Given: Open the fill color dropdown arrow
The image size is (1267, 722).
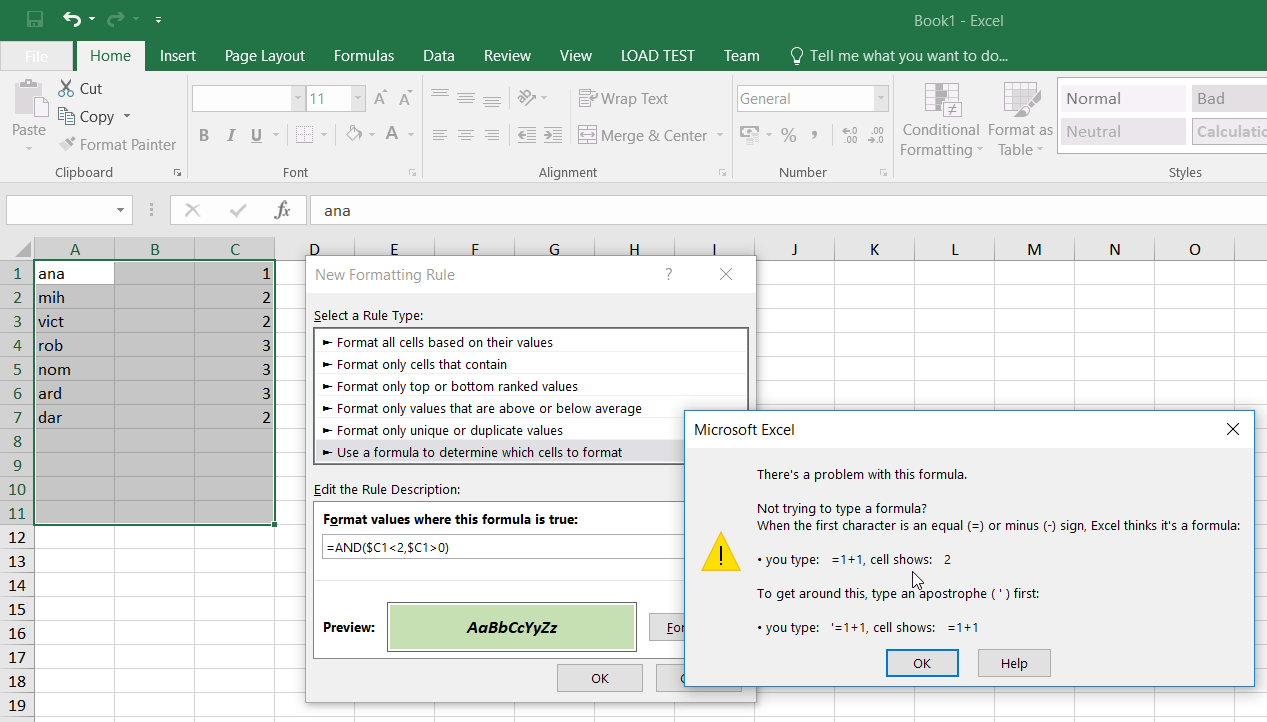Looking at the screenshot, I should coord(370,135).
